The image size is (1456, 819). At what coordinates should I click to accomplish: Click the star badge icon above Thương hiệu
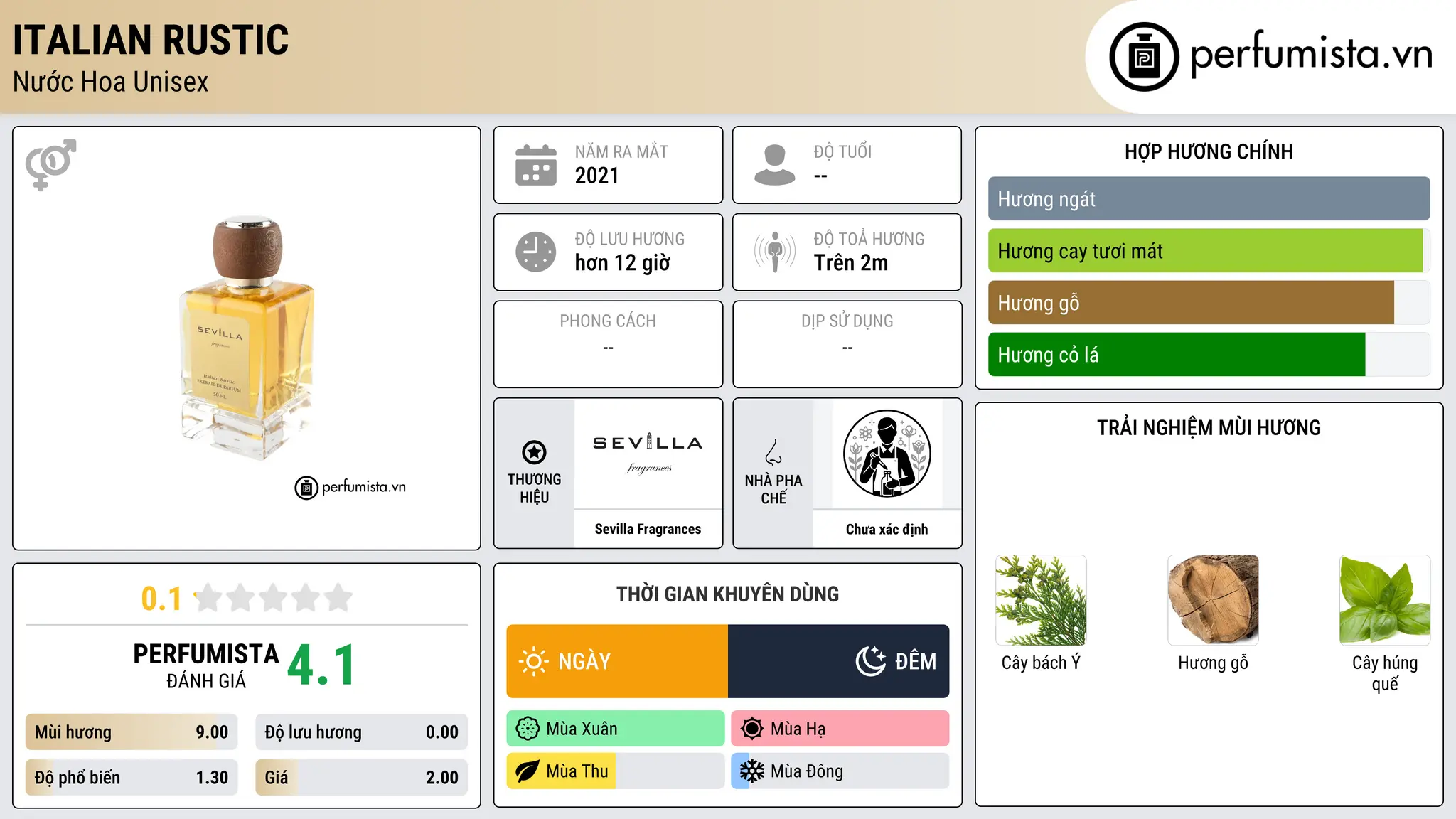coord(534,451)
